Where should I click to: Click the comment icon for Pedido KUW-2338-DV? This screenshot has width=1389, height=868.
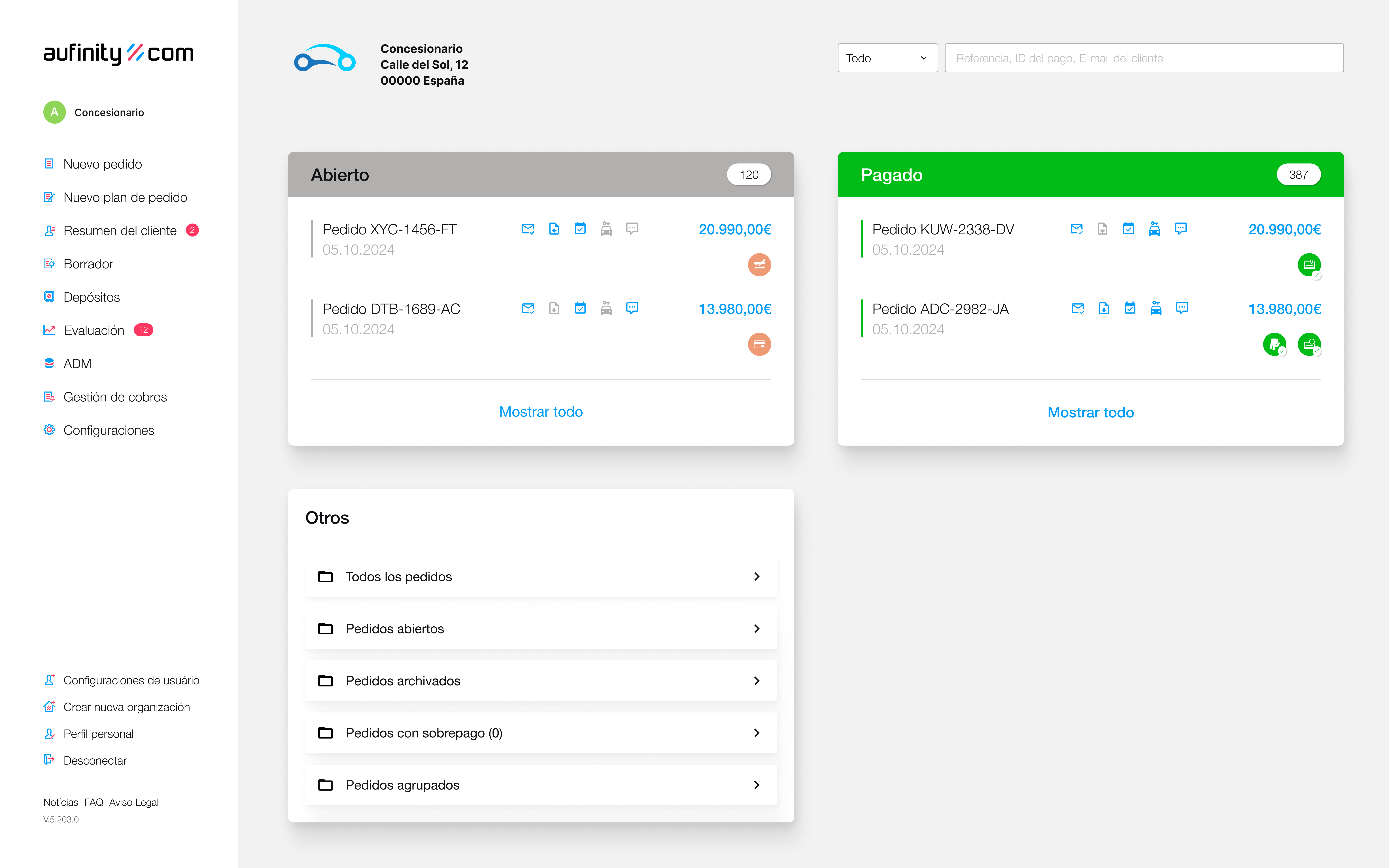(1181, 228)
